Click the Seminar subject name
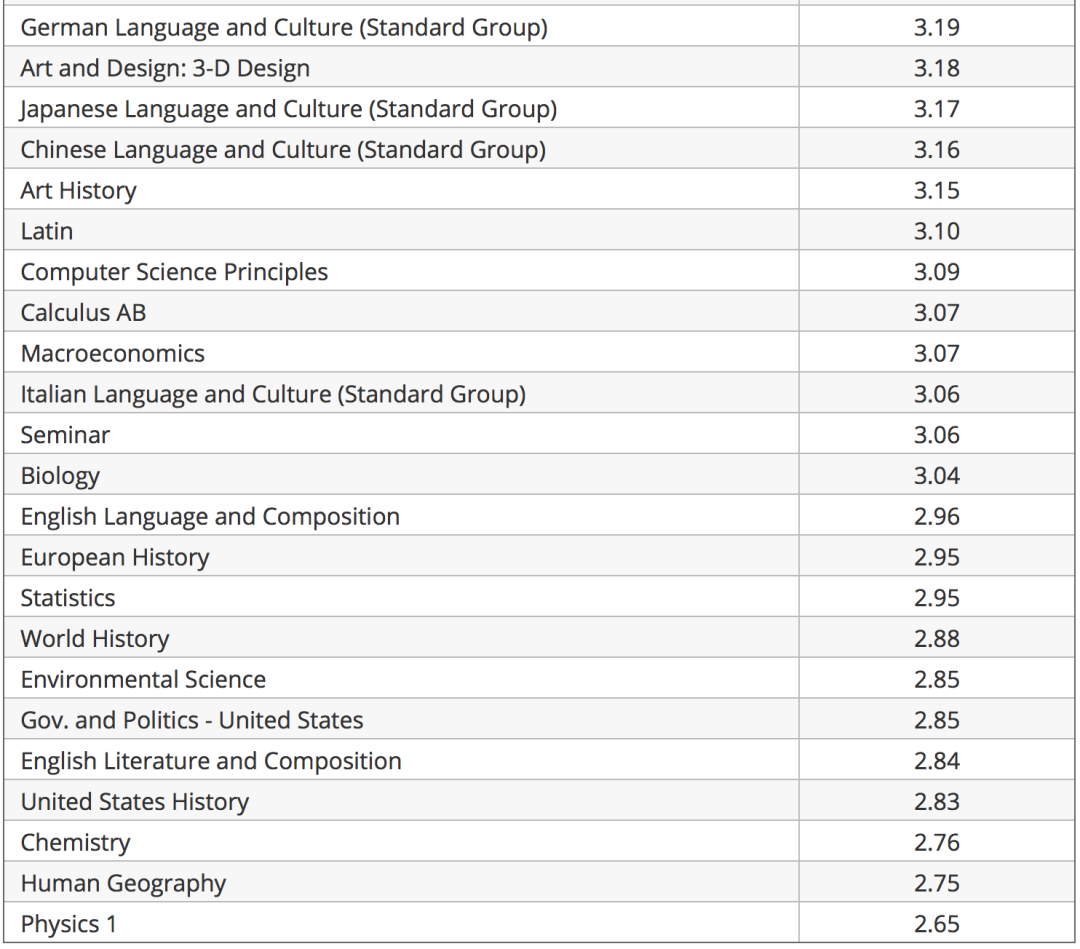Screen dimensions: 1080x949 click(x=65, y=435)
